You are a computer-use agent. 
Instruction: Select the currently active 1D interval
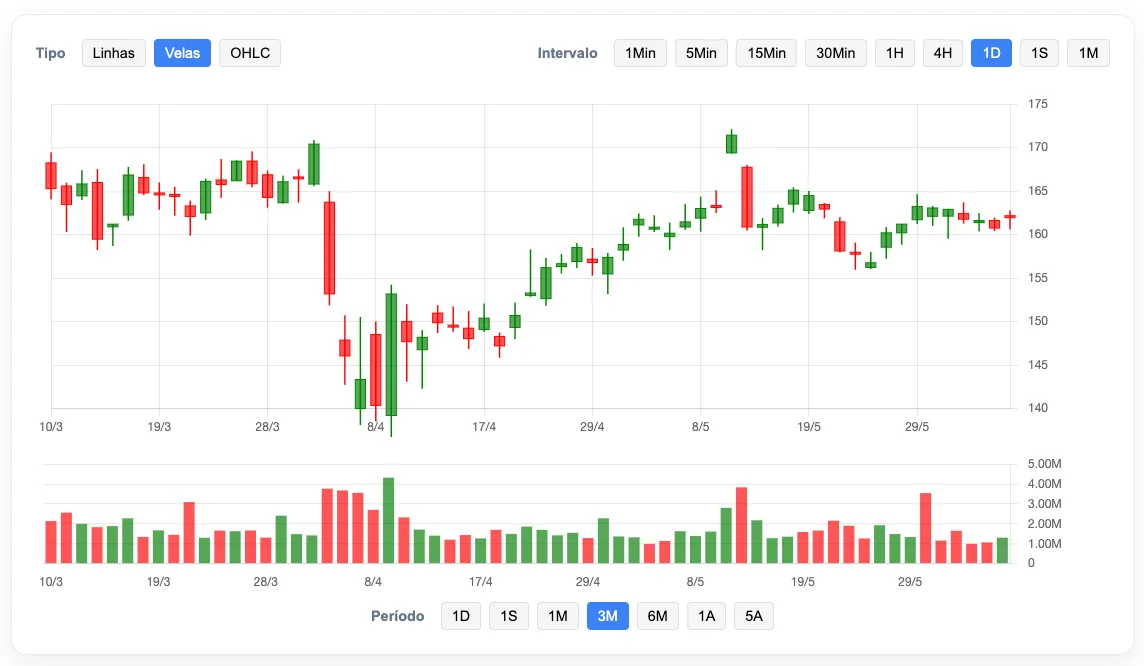[x=991, y=53]
